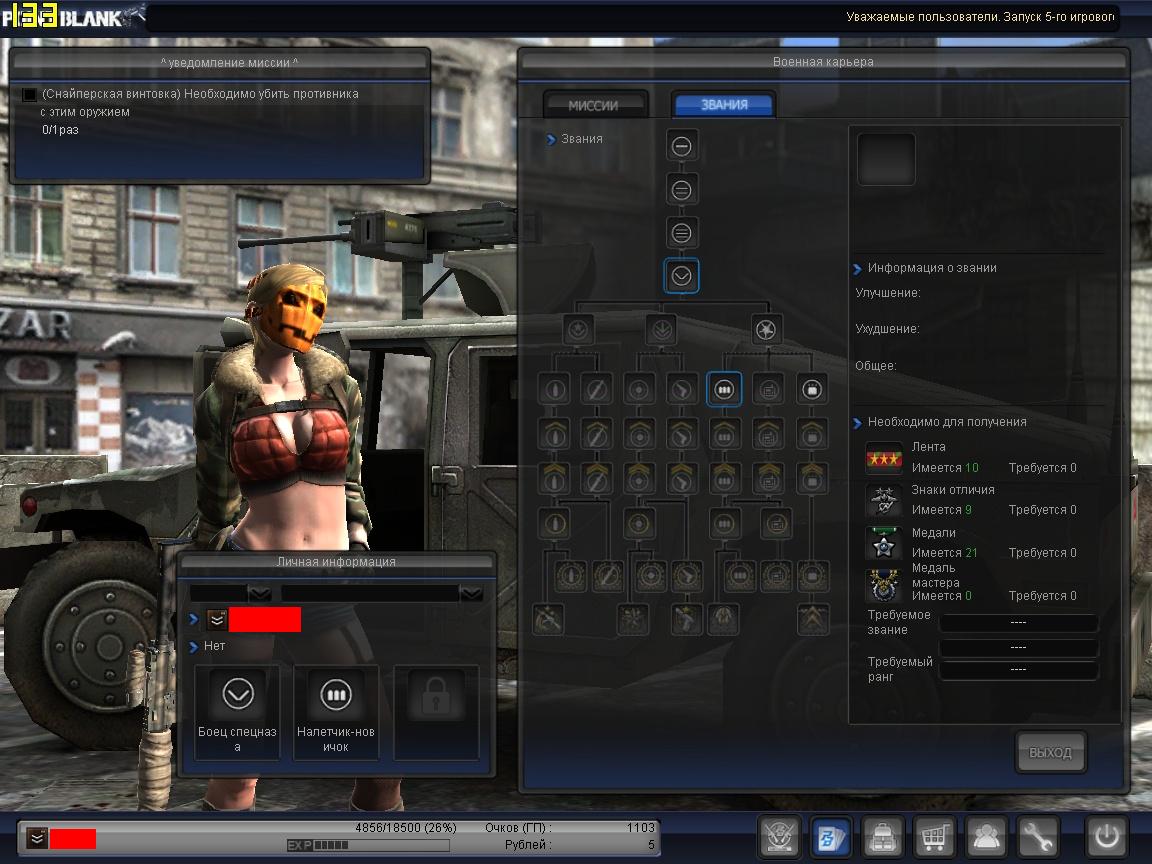Select the bright bag rank node

pos(812,389)
